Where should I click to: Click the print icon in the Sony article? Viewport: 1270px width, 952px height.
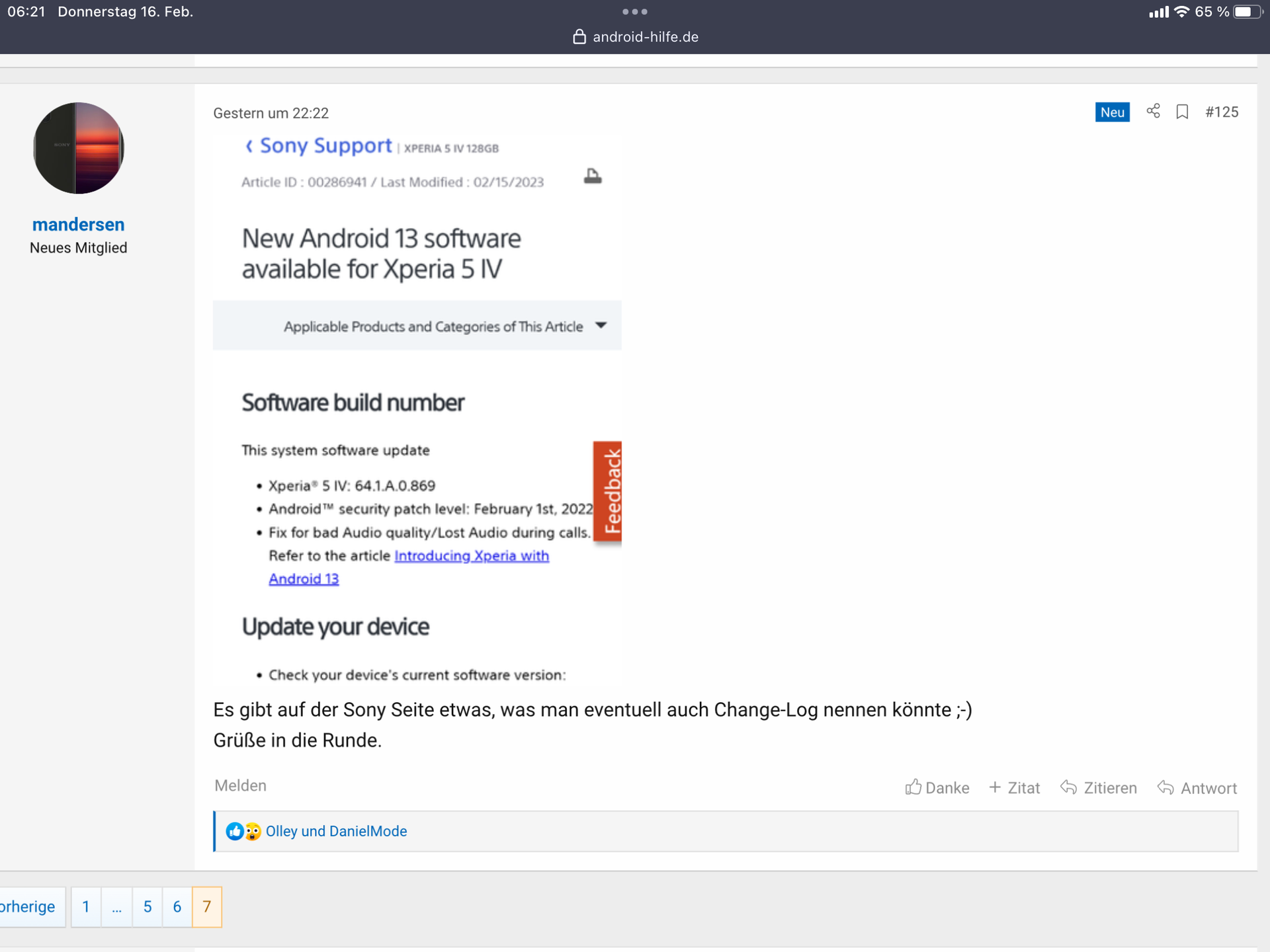593,176
